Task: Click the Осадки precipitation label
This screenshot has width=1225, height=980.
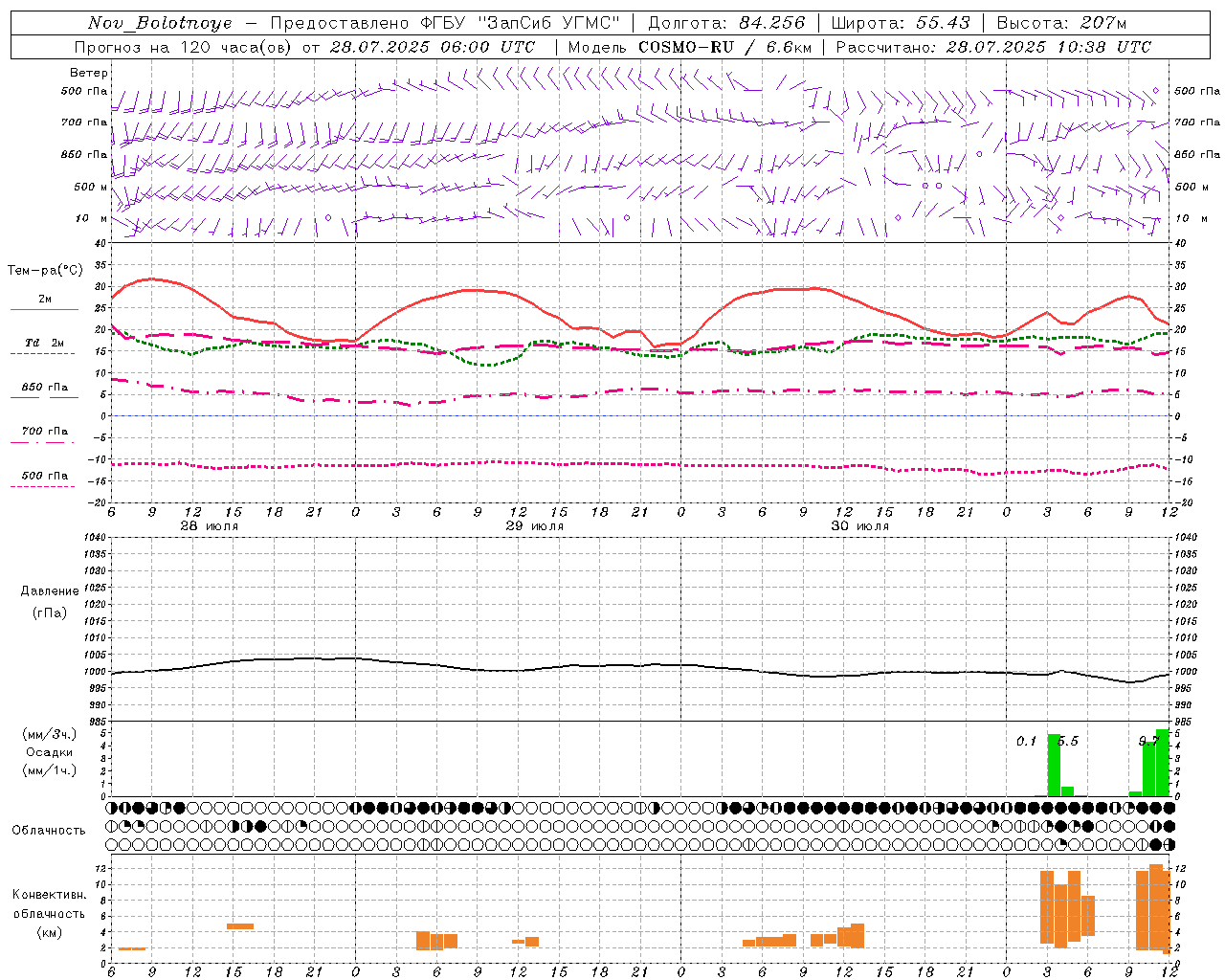Action: click(50, 752)
